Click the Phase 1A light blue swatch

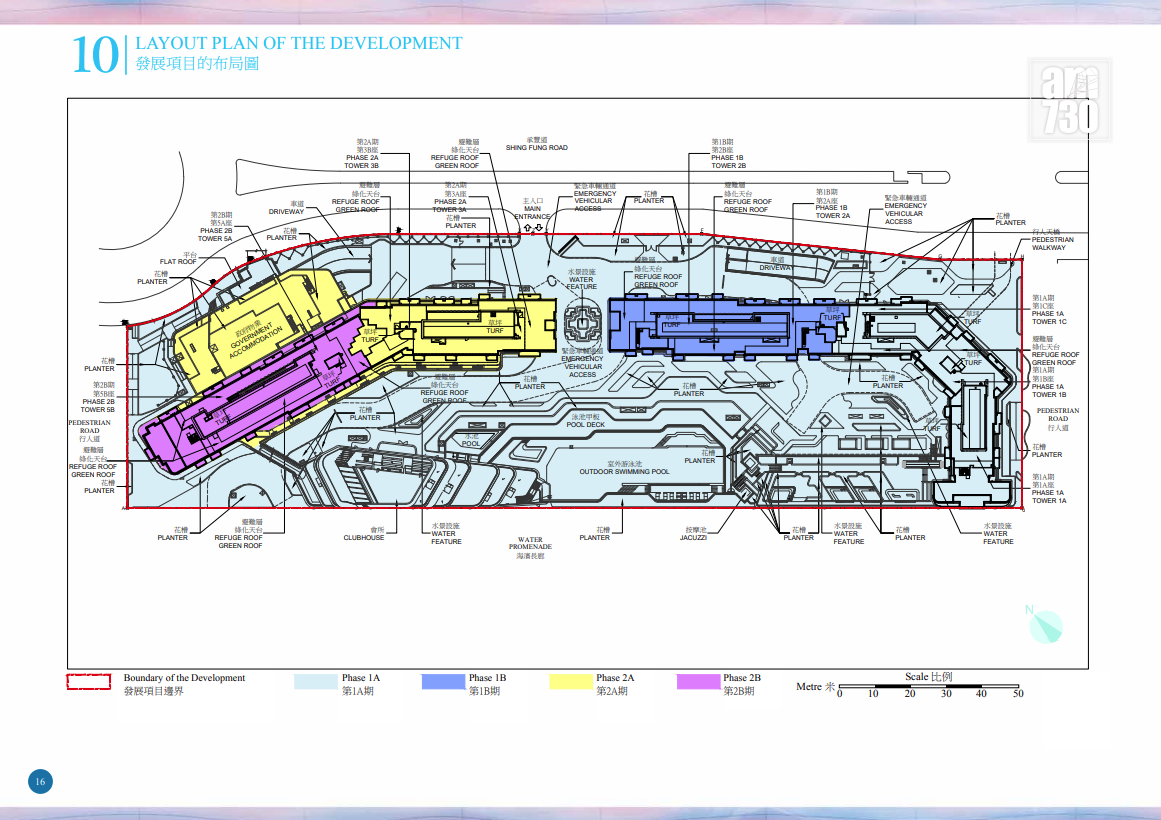315,681
